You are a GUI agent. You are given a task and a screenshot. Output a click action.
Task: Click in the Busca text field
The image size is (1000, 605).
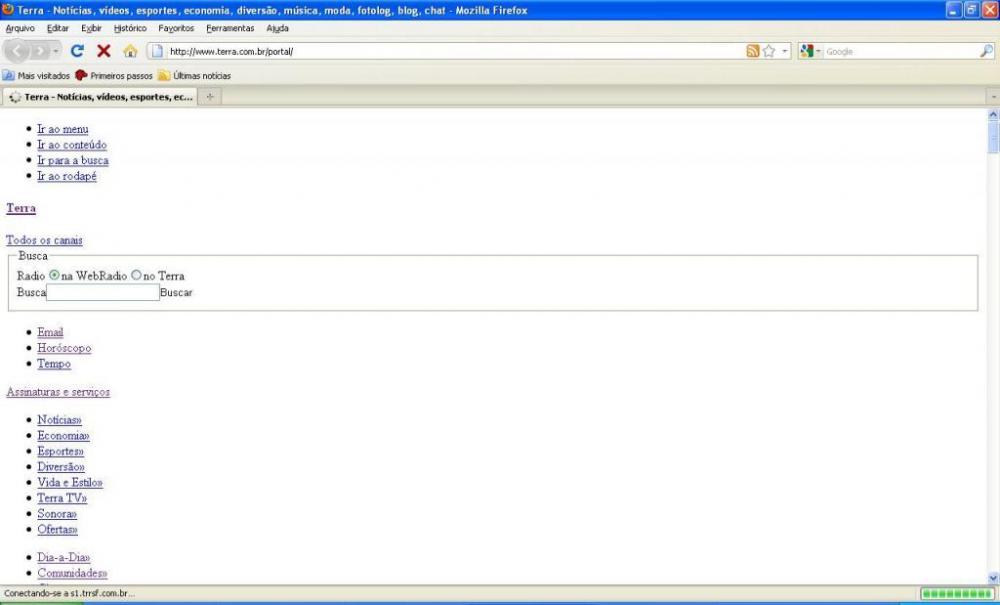click(x=103, y=293)
